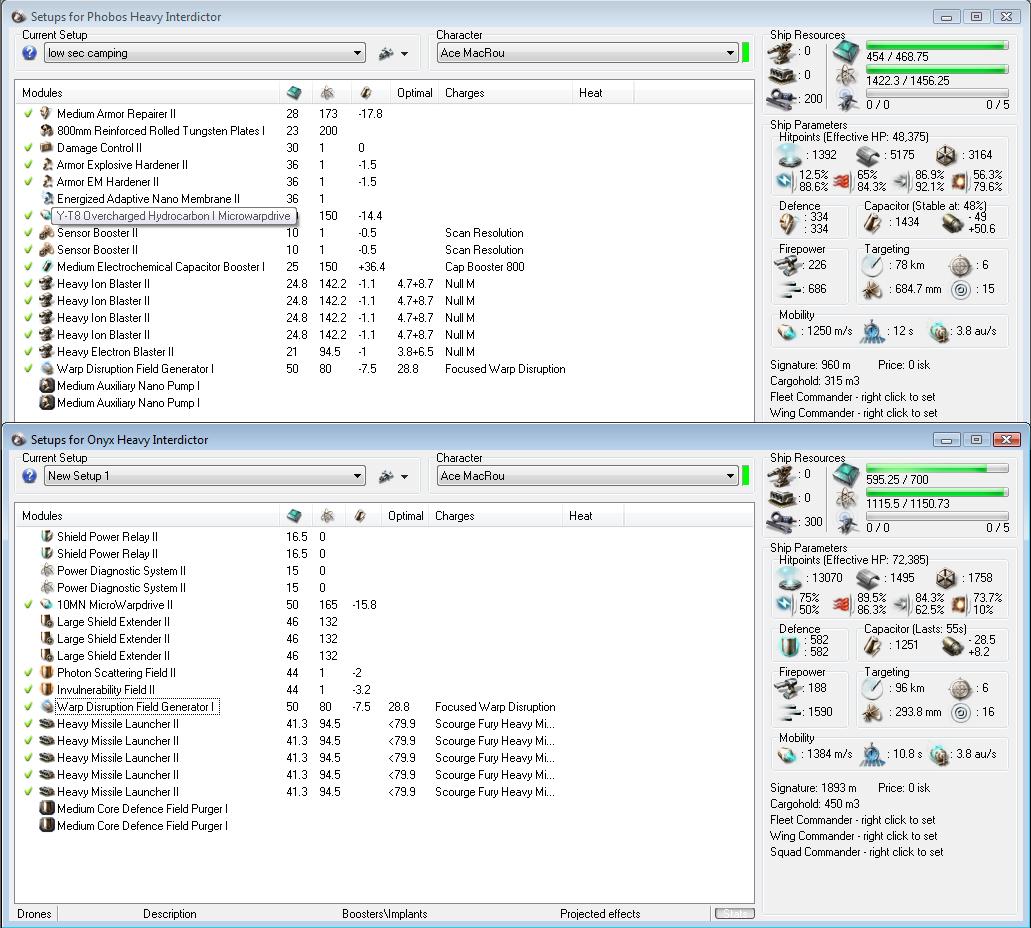Click the first Large Shield Extender II icon

46,622
